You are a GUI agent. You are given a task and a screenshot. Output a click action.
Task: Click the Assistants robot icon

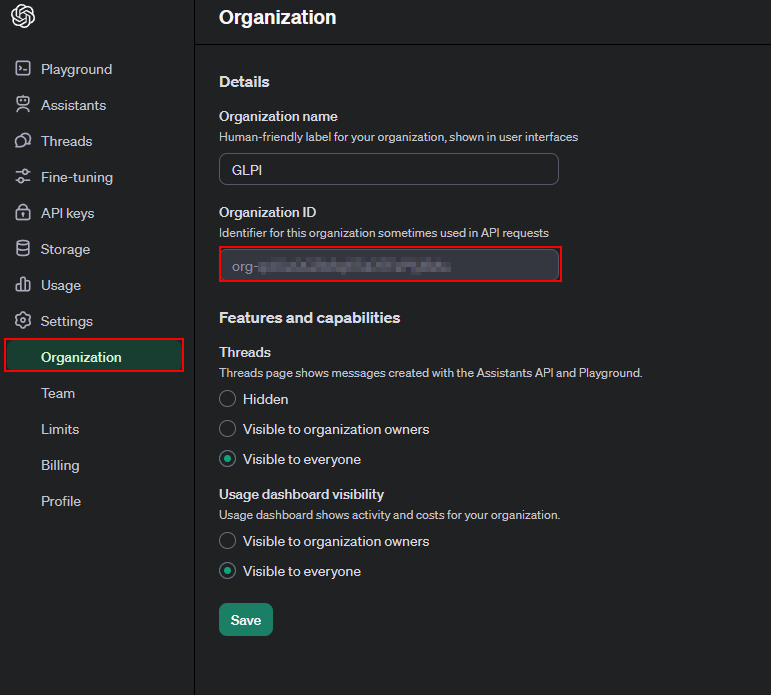point(23,105)
